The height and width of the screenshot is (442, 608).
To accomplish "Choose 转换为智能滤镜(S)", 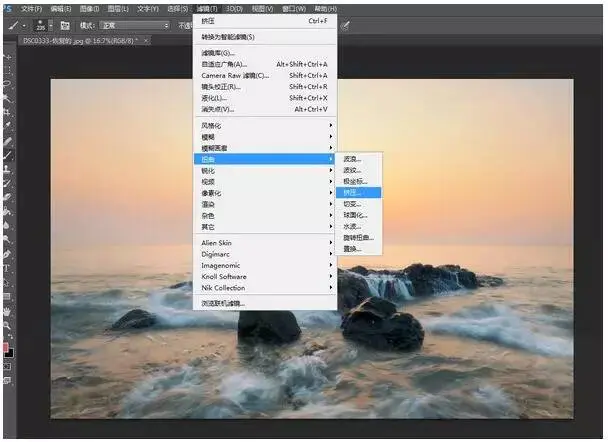I will 265,37.
